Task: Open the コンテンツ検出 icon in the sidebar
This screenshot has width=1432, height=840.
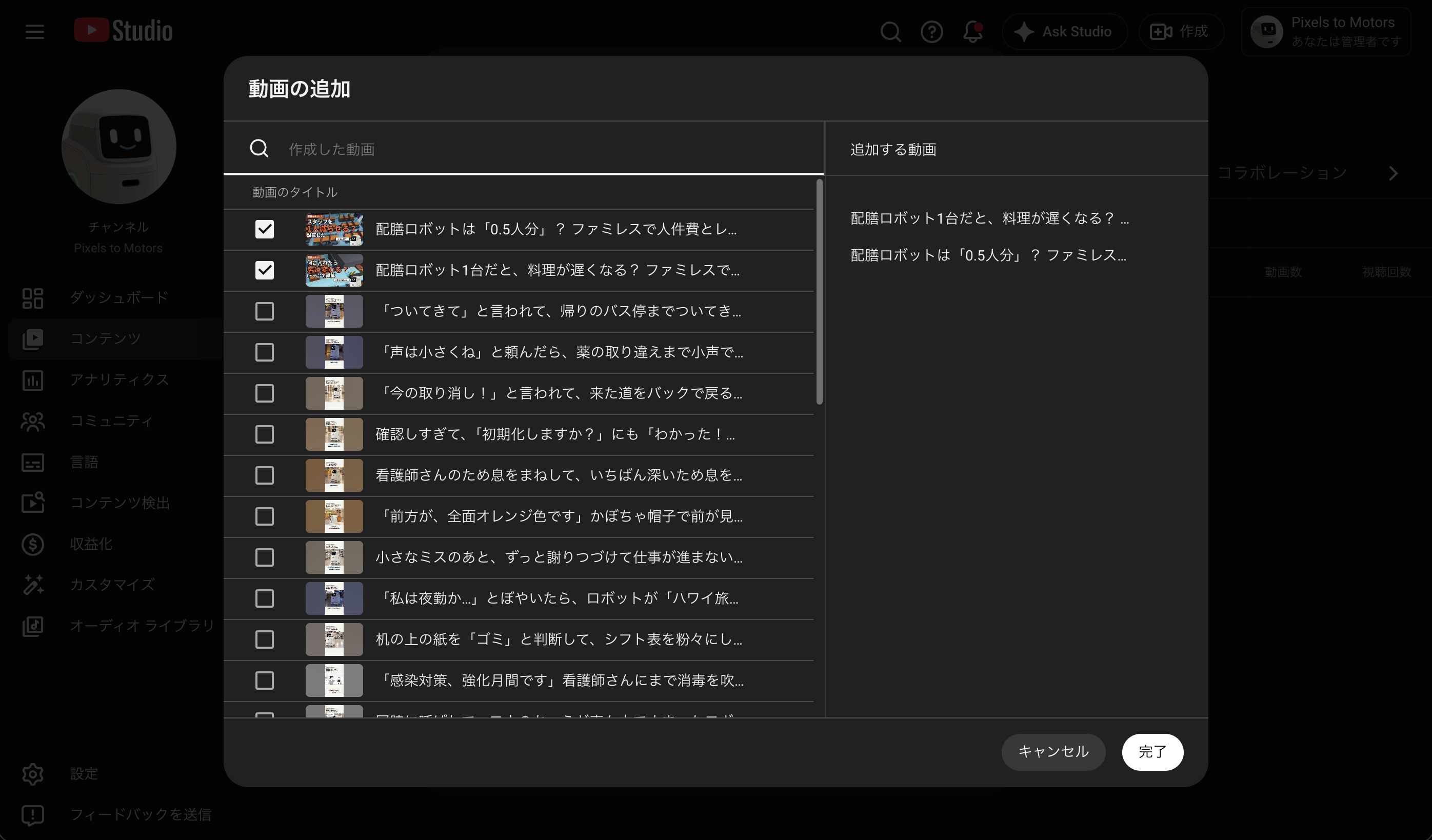Action: click(33, 503)
